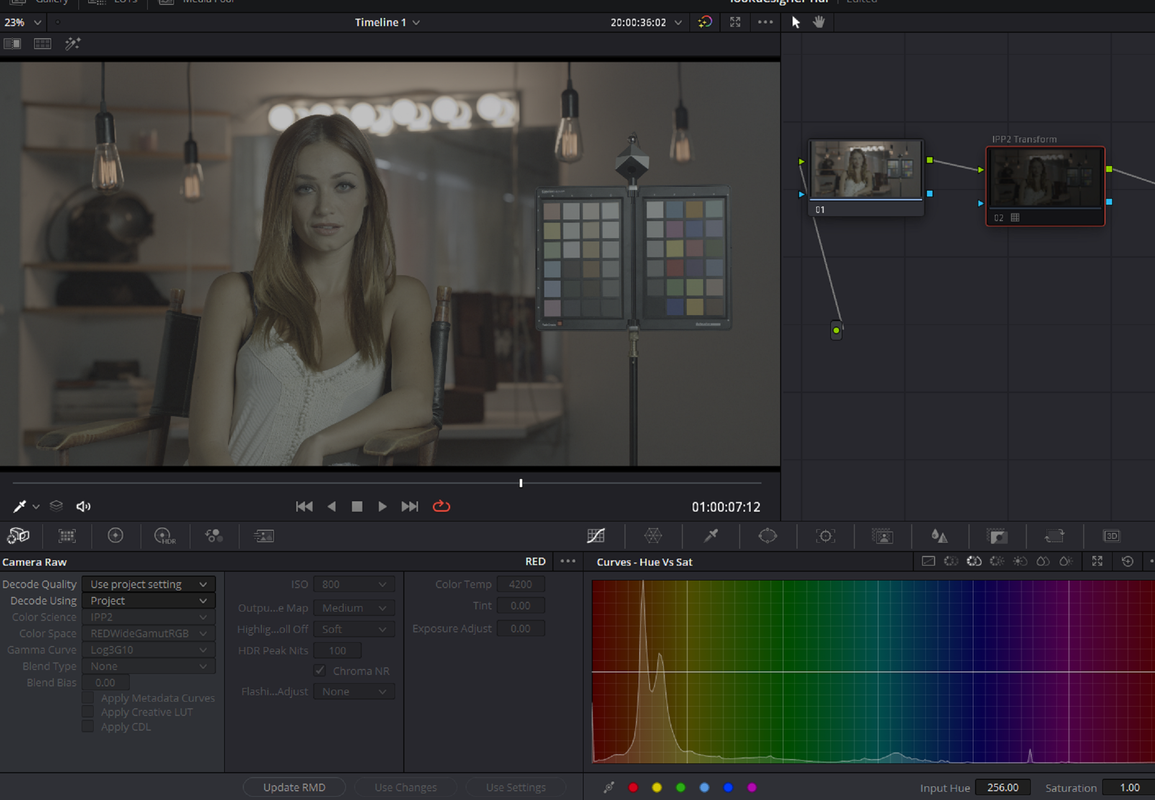Stop playback in the viewer
The image size is (1155, 800).
tap(357, 506)
